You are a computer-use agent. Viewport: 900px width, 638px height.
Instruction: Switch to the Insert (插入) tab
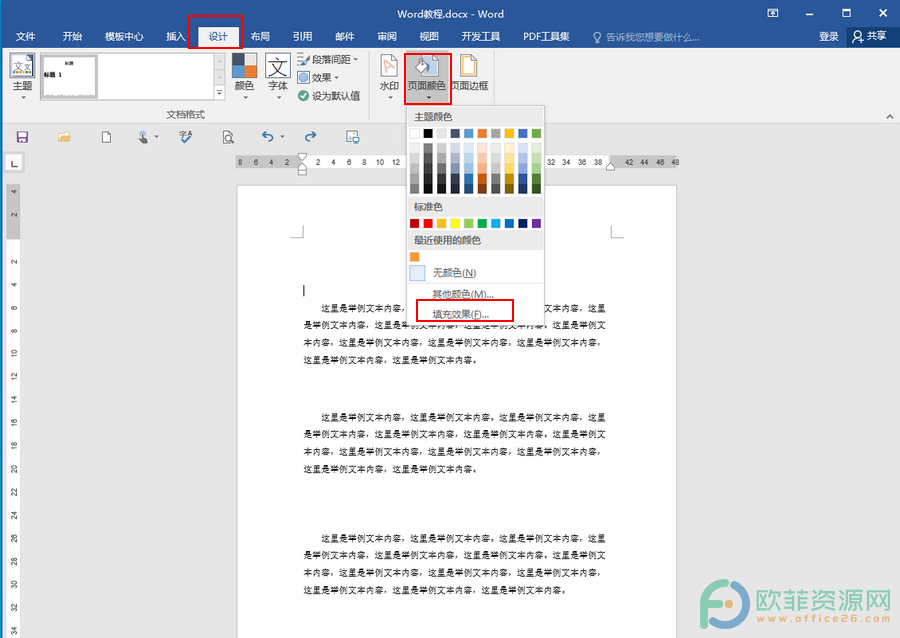(176, 37)
